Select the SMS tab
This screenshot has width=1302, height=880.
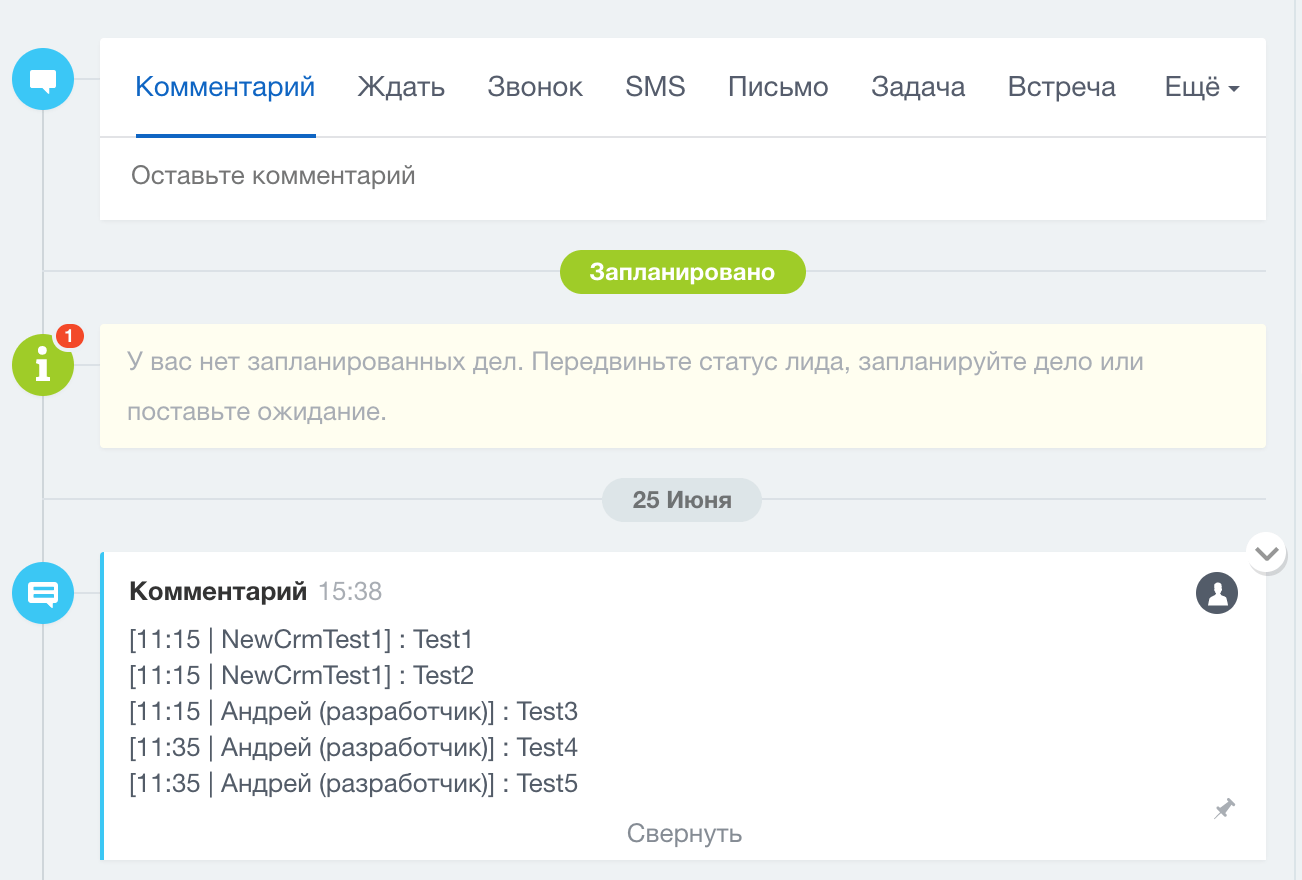tap(655, 87)
